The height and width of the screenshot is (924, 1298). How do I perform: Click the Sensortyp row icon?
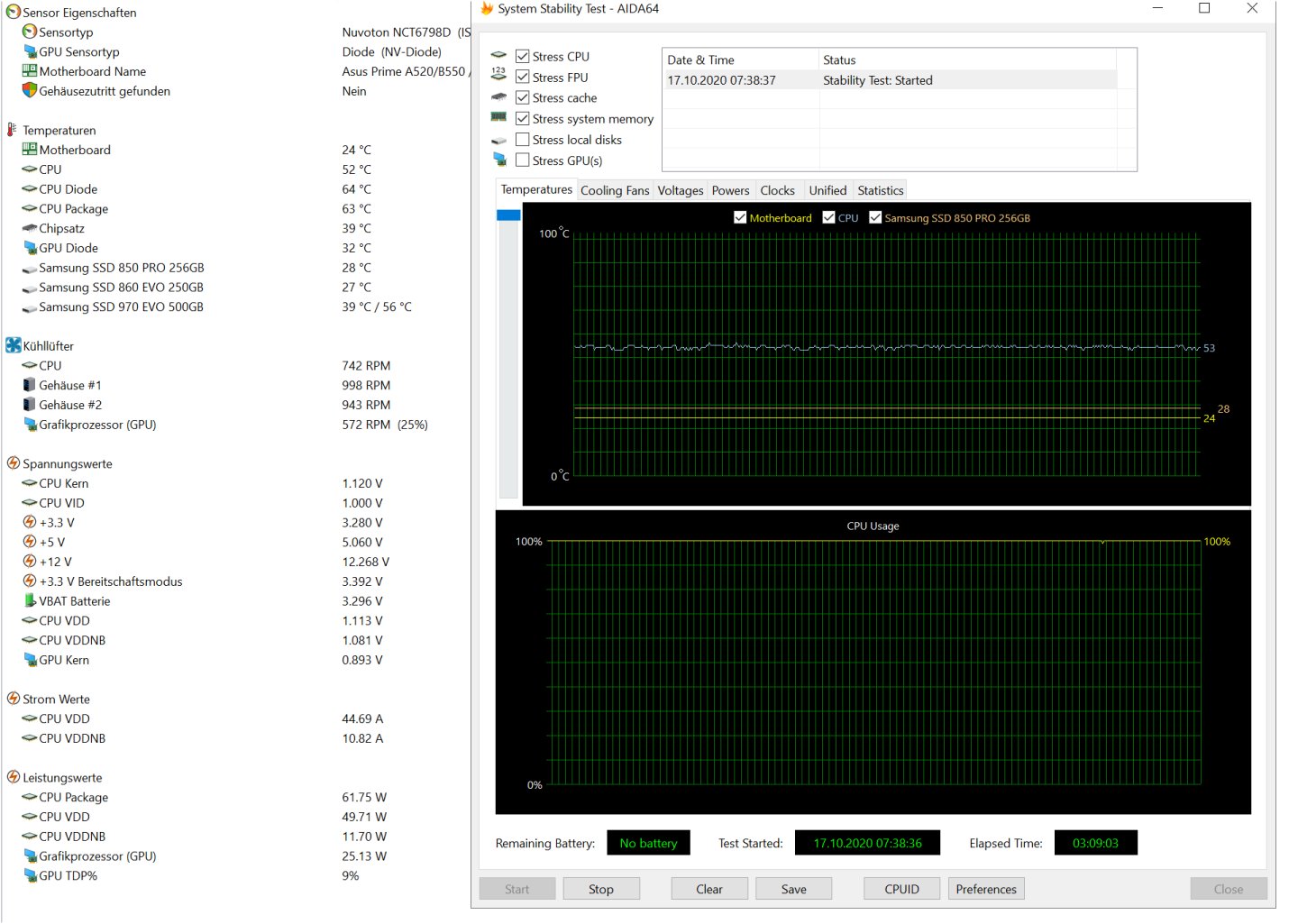coord(30,32)
